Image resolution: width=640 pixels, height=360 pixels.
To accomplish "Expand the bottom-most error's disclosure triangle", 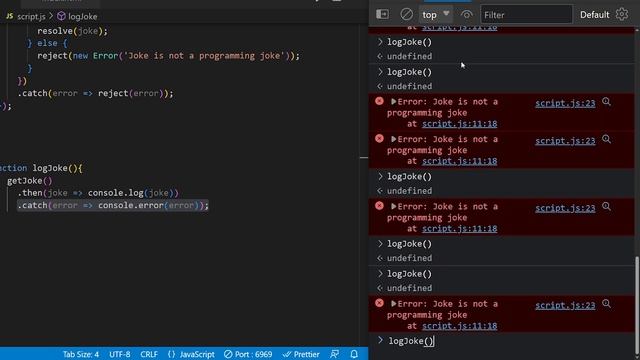I will point(393,304).
